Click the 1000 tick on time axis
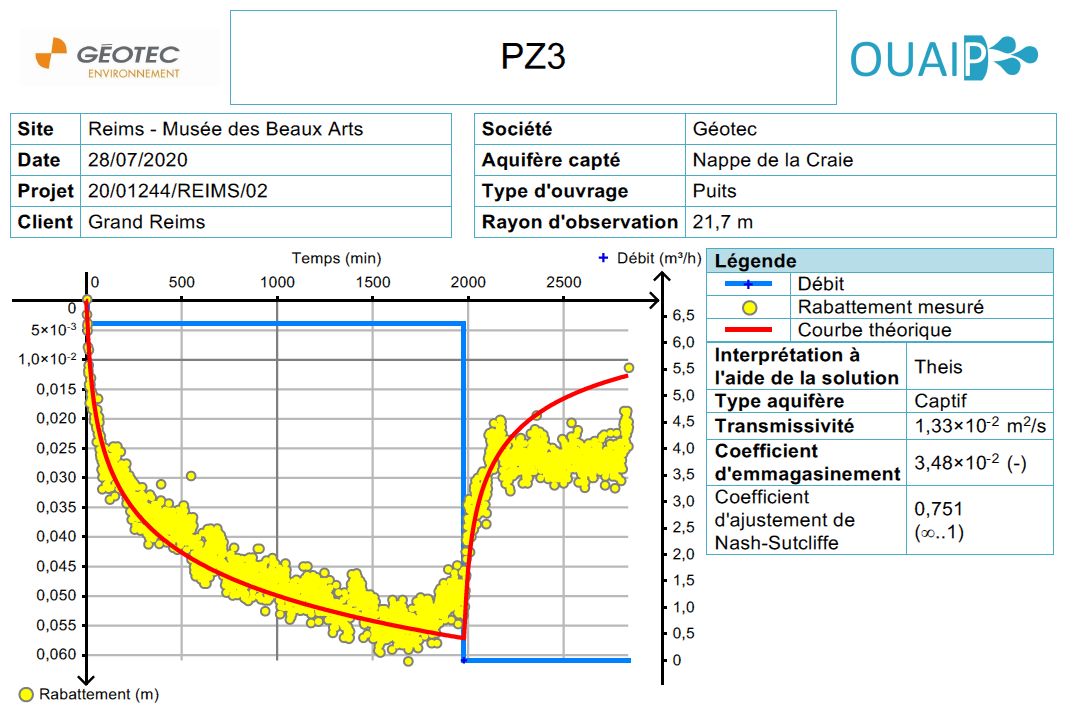 click(x=277, y=282)
